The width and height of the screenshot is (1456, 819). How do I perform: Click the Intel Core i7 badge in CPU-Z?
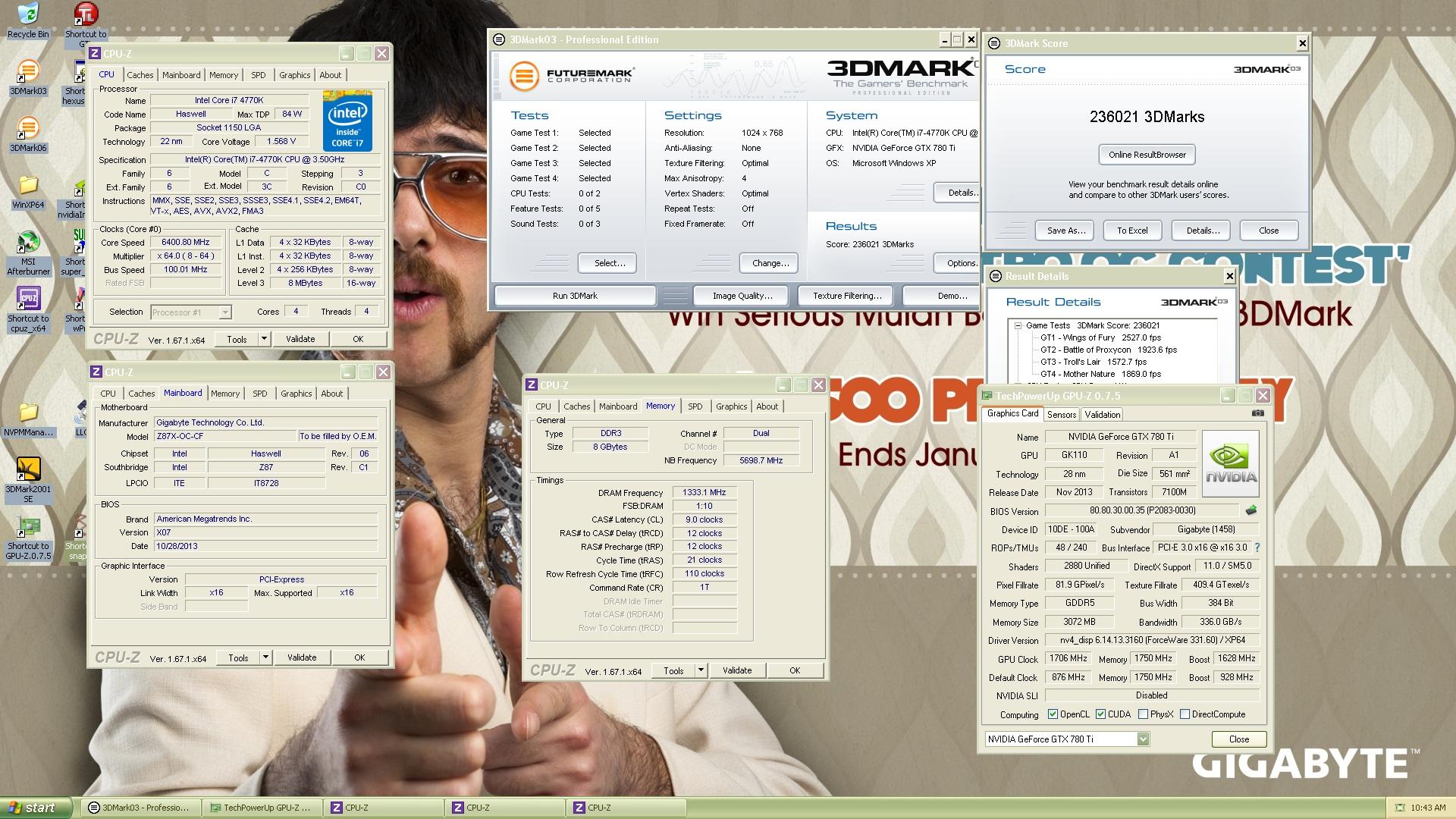347,121
